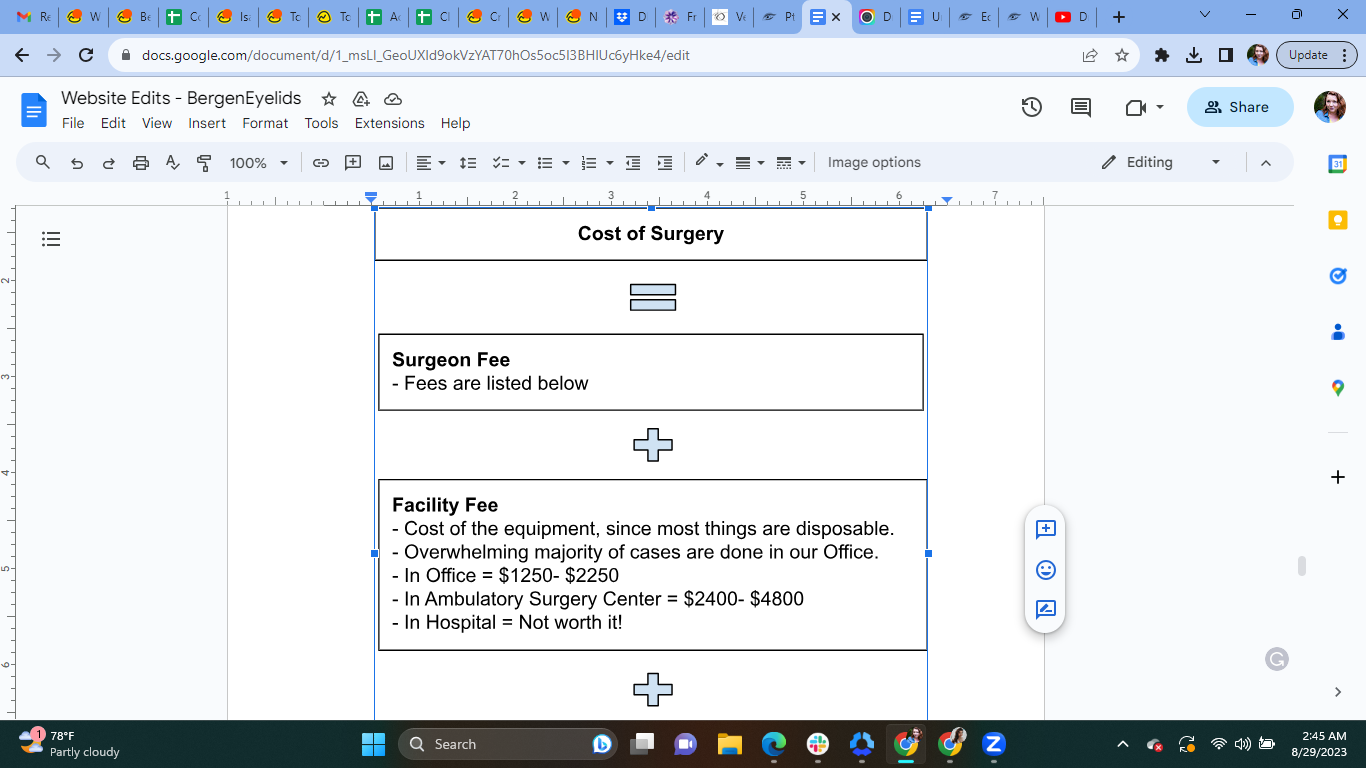
Task: Click the Insert link icon
Action: 321,163
